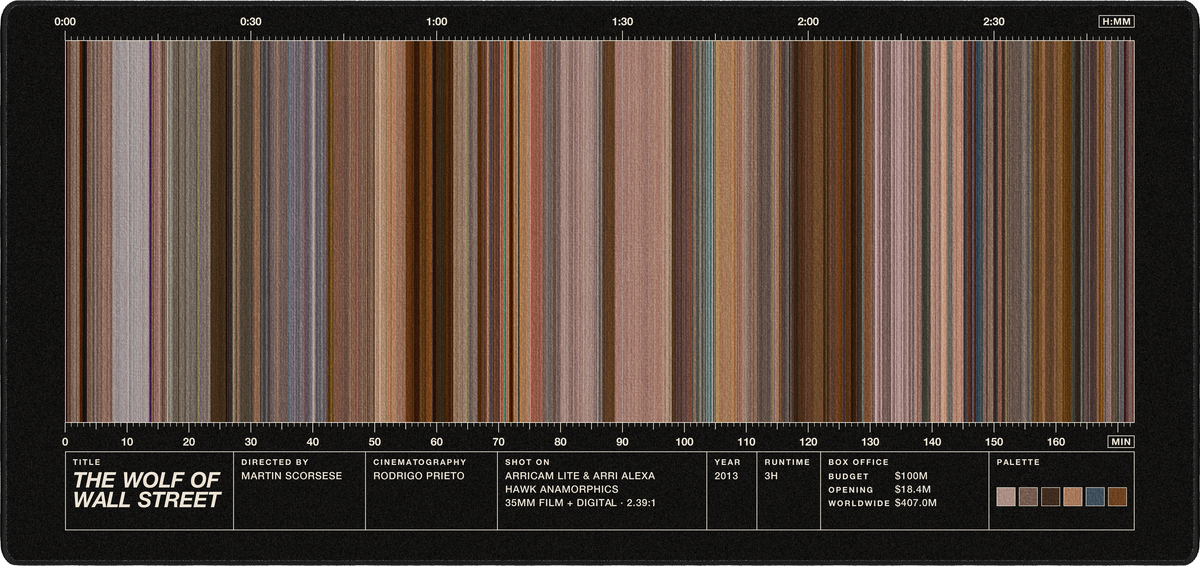Select the blue palette swatch
The image size is (1200, 566).
1095,497
